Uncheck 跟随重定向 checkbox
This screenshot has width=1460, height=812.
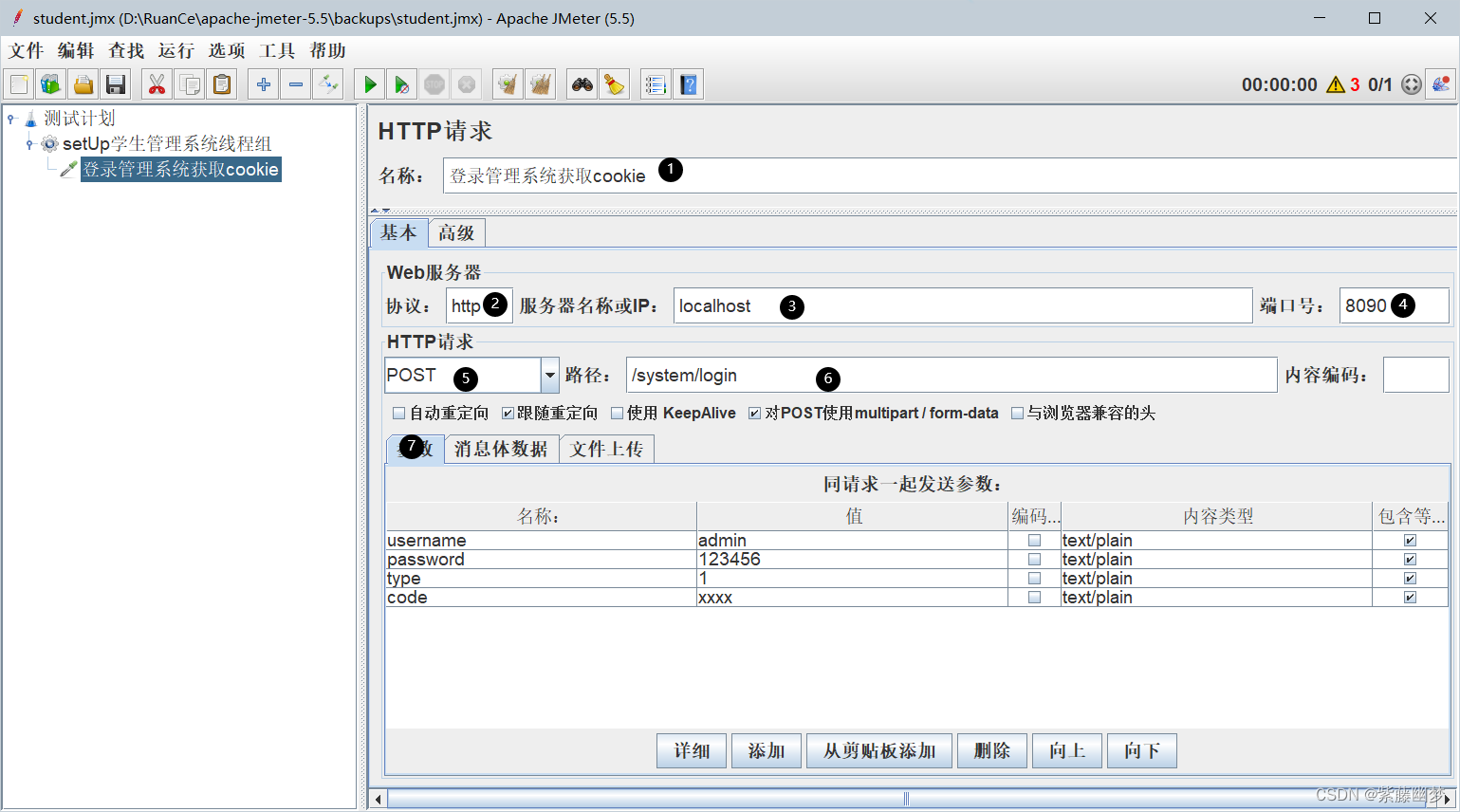(508, 414)
